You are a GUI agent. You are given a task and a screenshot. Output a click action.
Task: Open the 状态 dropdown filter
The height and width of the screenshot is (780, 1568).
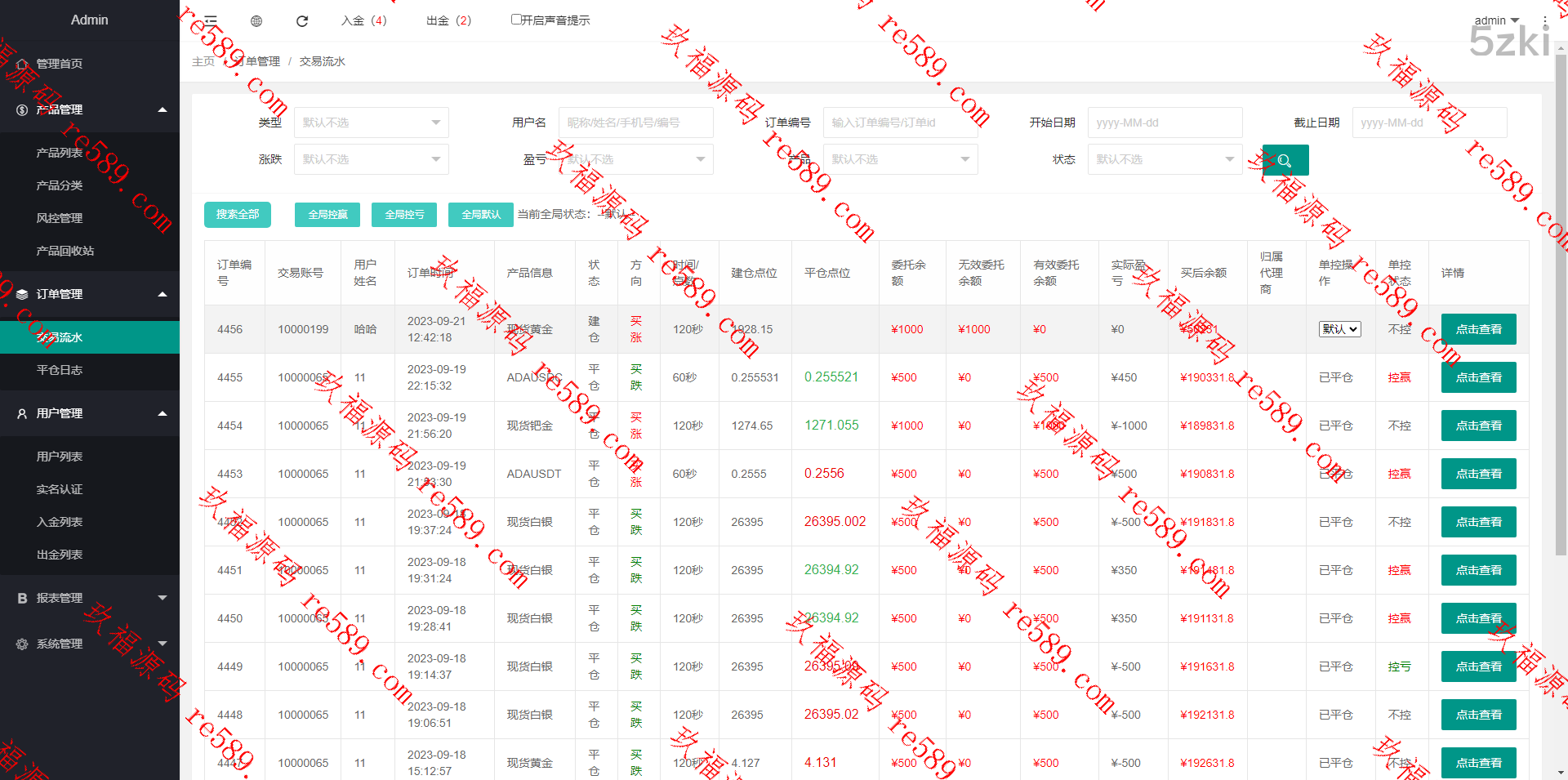coord(1165,159)
